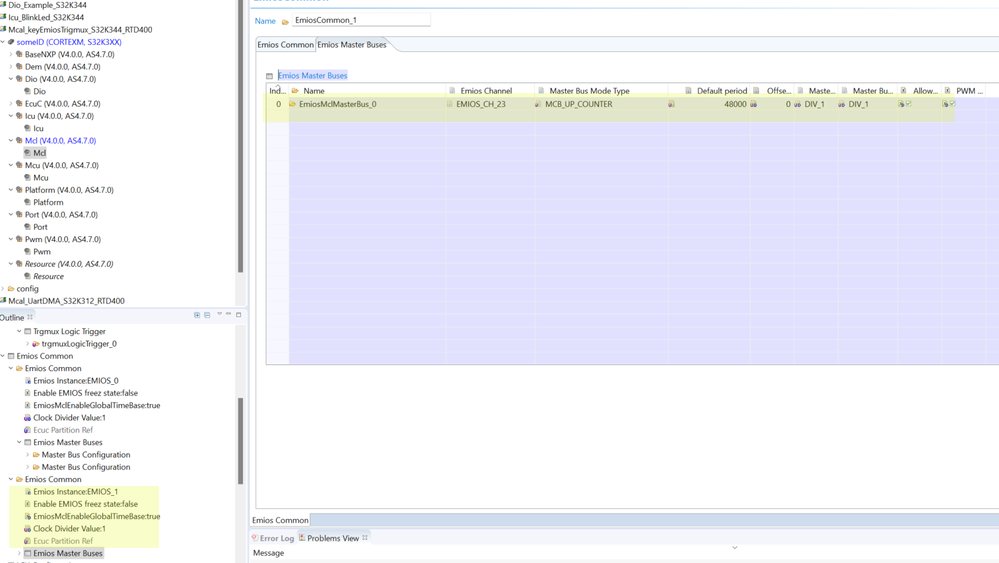Viewport: 999px width, 563px height.
Task: Select Mcal_keyEmiosTrigmux_S32K344_RTD400 project
Action: pyautogui.click(x=80, y=30)
